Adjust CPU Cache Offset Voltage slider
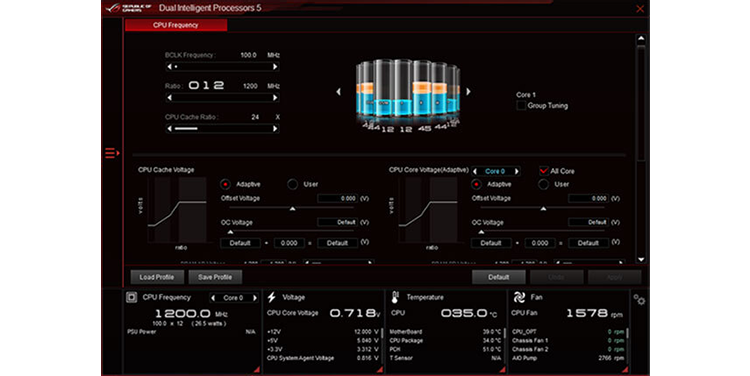The image size is (750, 376). 292,209
